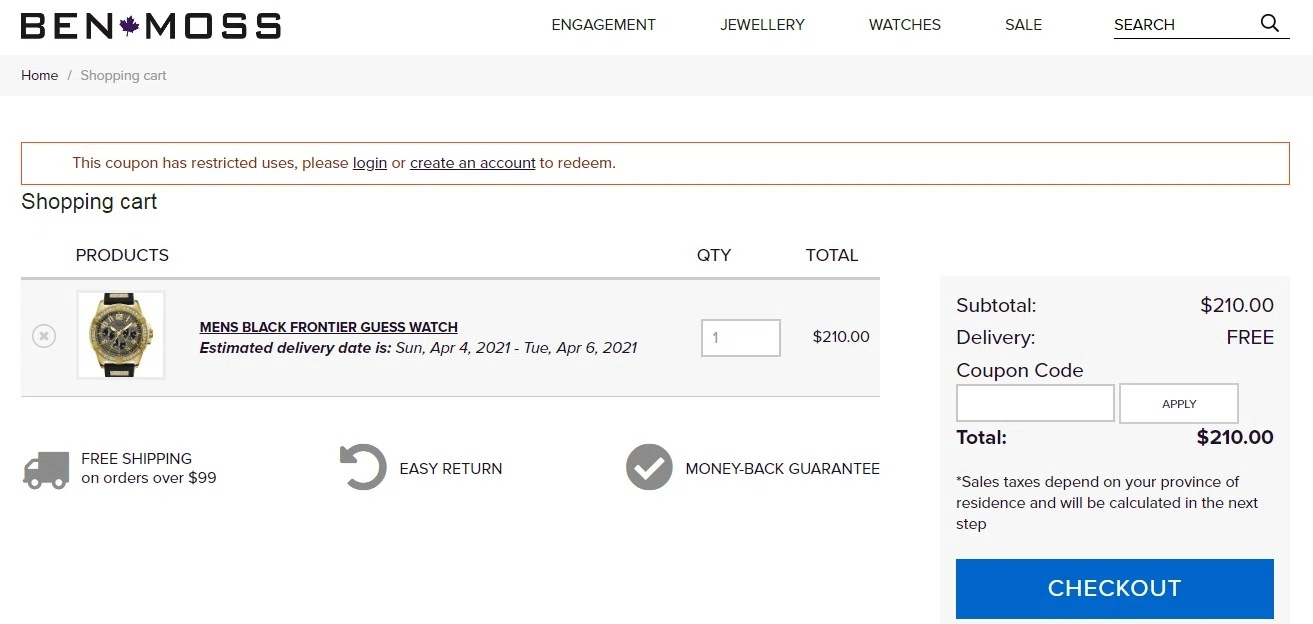Viewport: 1313px width, 624px height.
Task: Open the Engagement menu
Action: [604, 25]
